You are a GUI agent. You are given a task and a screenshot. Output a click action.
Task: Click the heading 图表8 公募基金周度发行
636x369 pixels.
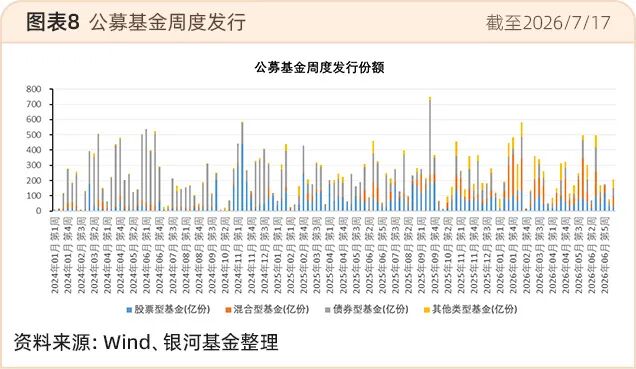(136, 22)
